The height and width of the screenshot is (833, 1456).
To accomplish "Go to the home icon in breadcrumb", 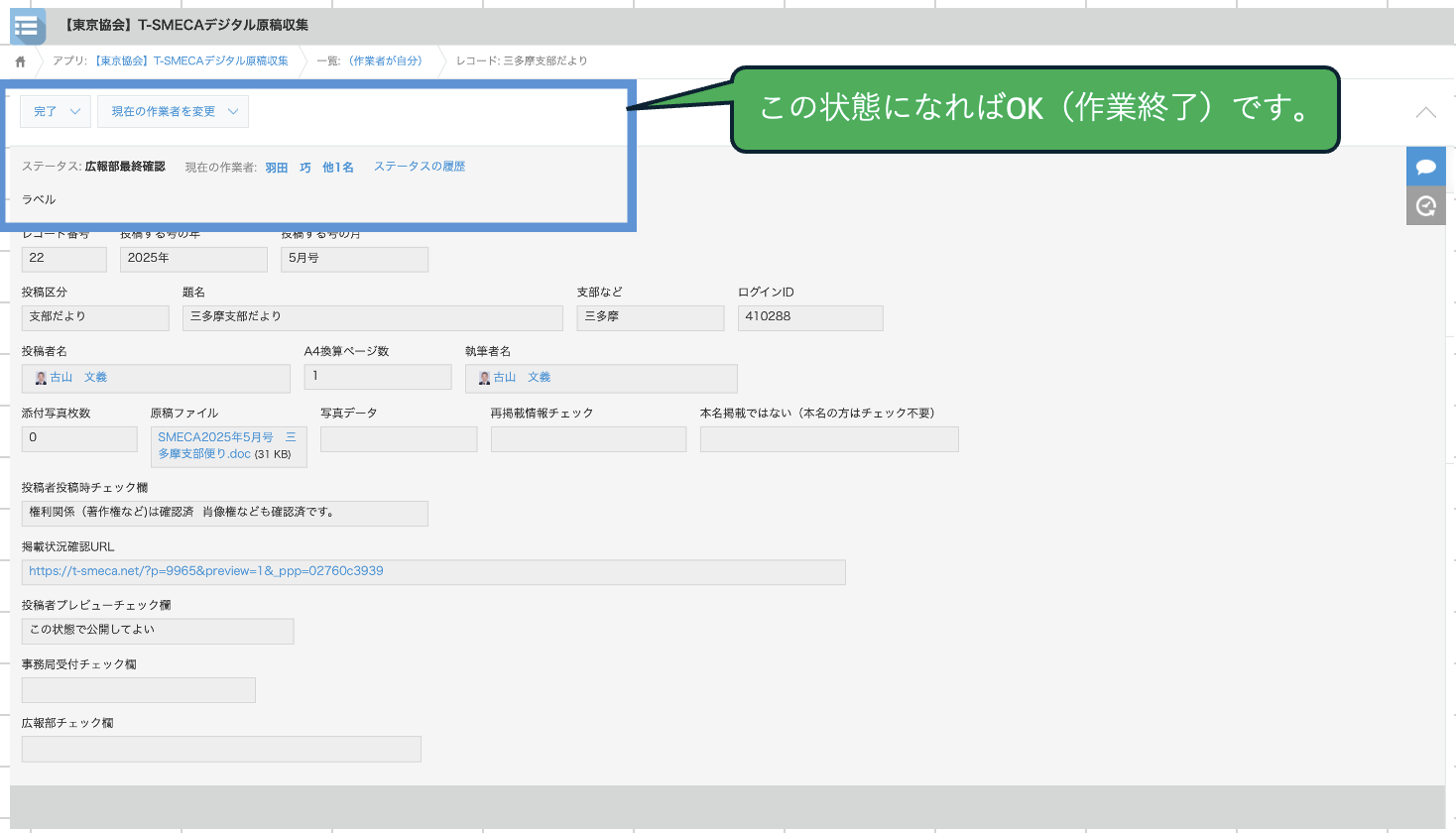I will point(20,61).
